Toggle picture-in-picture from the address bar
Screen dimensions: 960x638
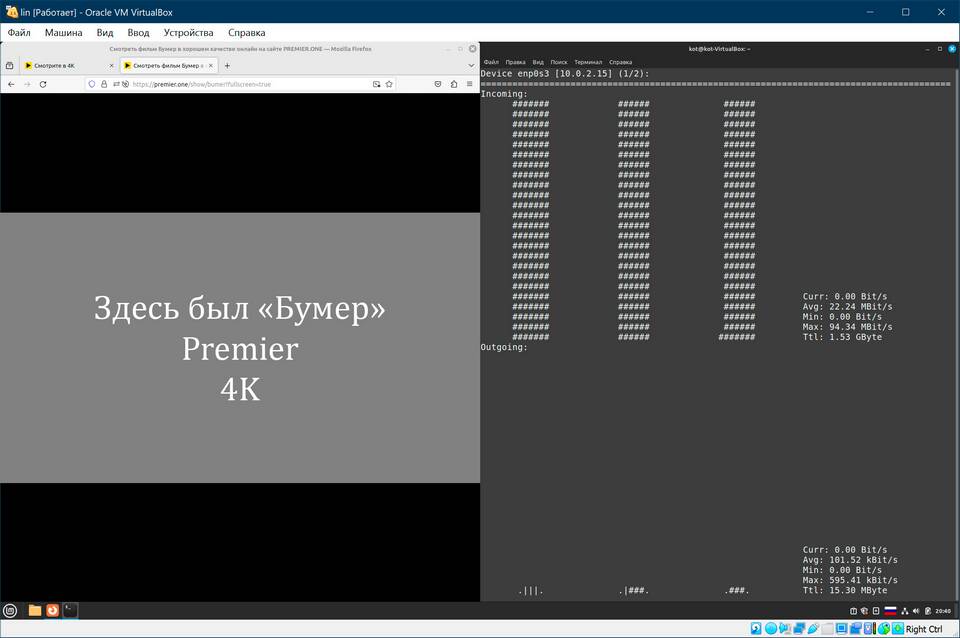pos(377,84)
